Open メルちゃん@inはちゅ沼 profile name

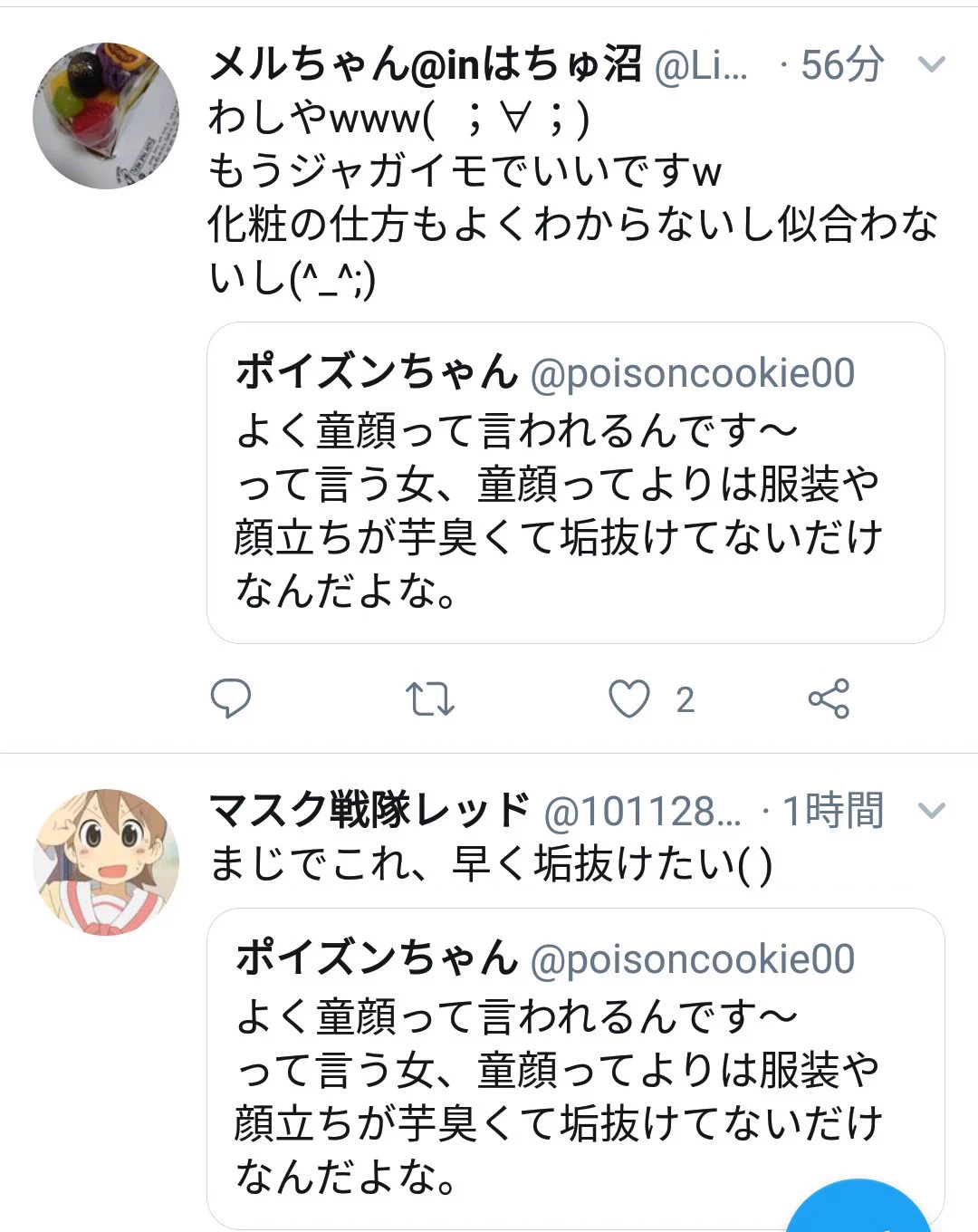click(x=425, y=64)
